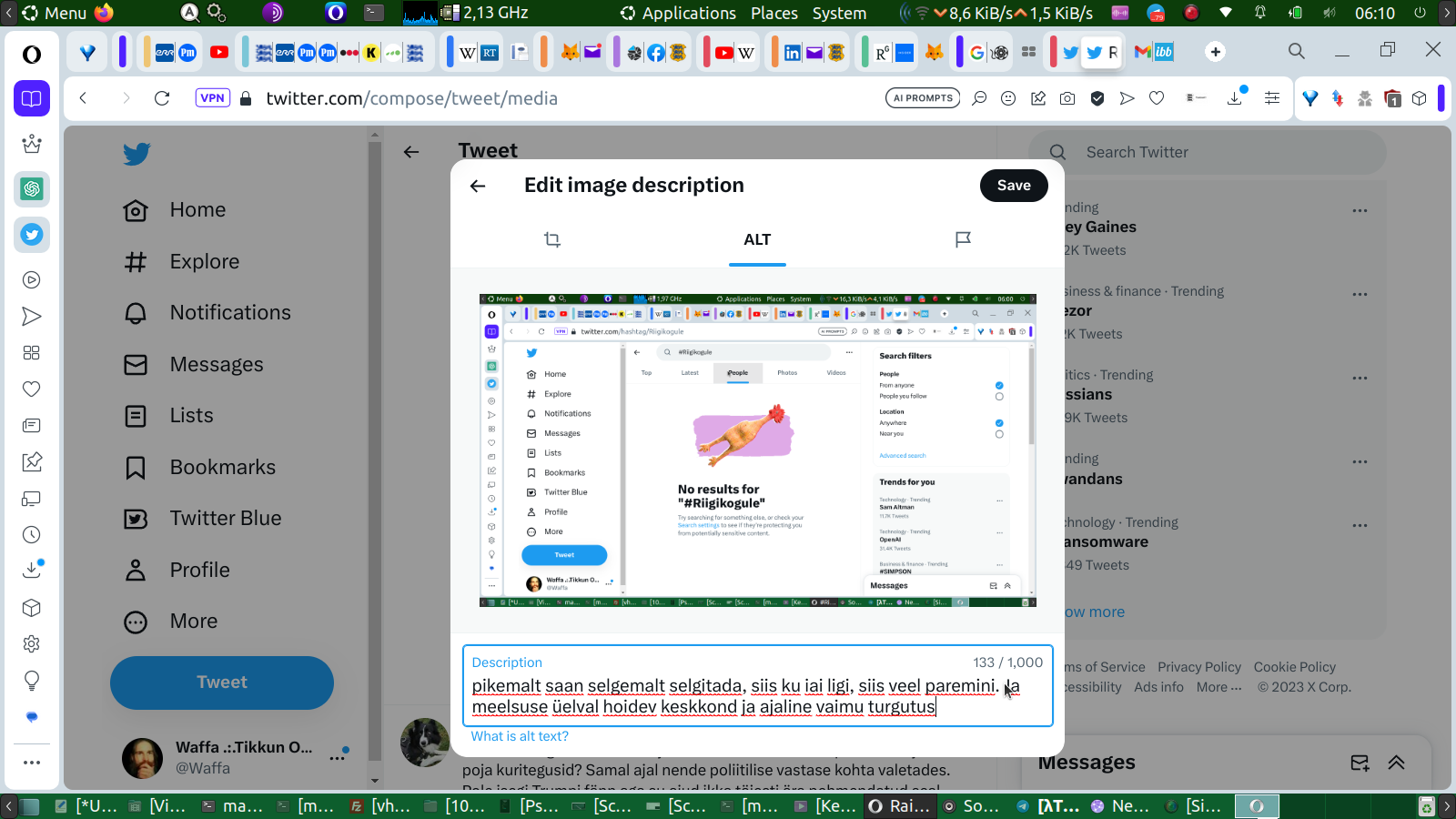Open the ad blocker shield icon
Screen dimensions: 1456x819
[1097, 98]
